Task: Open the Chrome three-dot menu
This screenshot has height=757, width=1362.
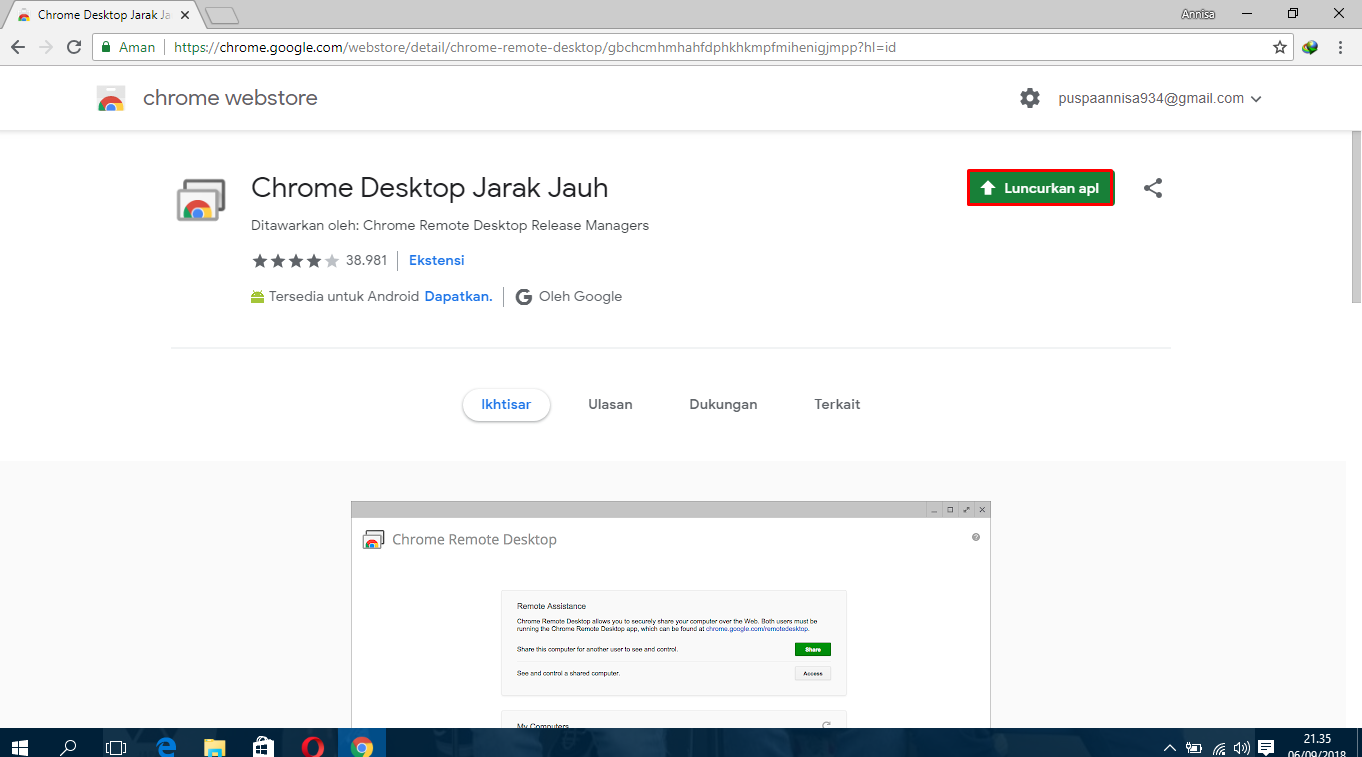Action: (x=1341, y=47)
